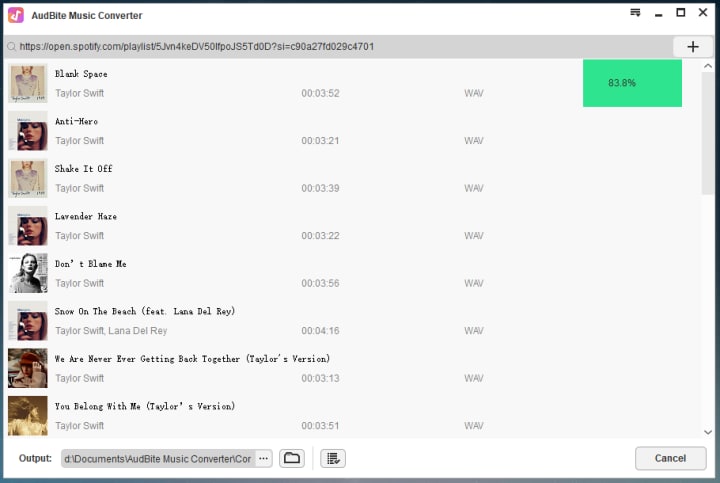The image size is (720, 483).
Task: Click the AudBite Music Converter app logo
Action: [x=16, y=15]
